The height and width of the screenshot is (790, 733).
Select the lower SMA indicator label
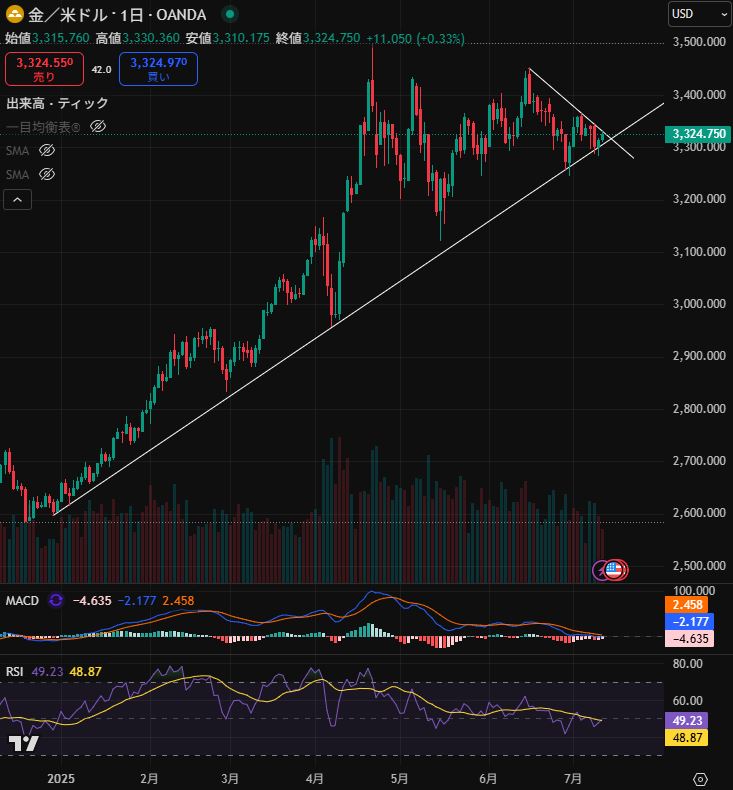tap(18, 175)
